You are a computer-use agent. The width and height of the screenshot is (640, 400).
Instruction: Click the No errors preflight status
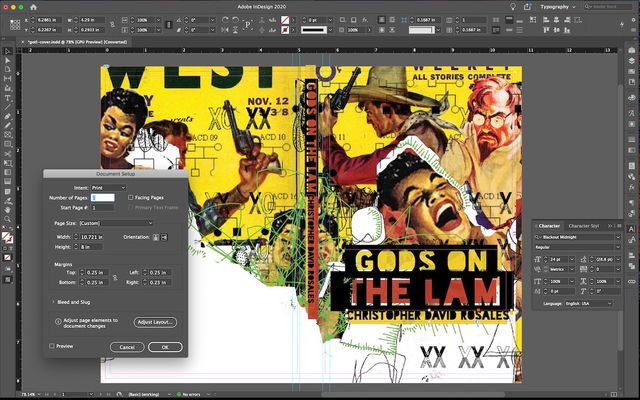188,395
